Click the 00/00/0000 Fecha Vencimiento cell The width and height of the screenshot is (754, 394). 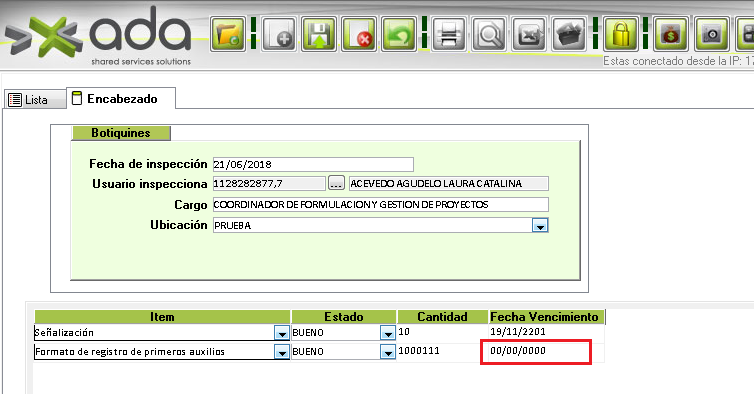[x=536, y=352]
